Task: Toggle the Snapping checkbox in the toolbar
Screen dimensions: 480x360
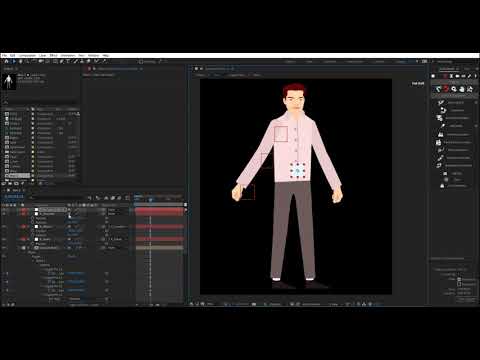Action: (x=141, y=62)
